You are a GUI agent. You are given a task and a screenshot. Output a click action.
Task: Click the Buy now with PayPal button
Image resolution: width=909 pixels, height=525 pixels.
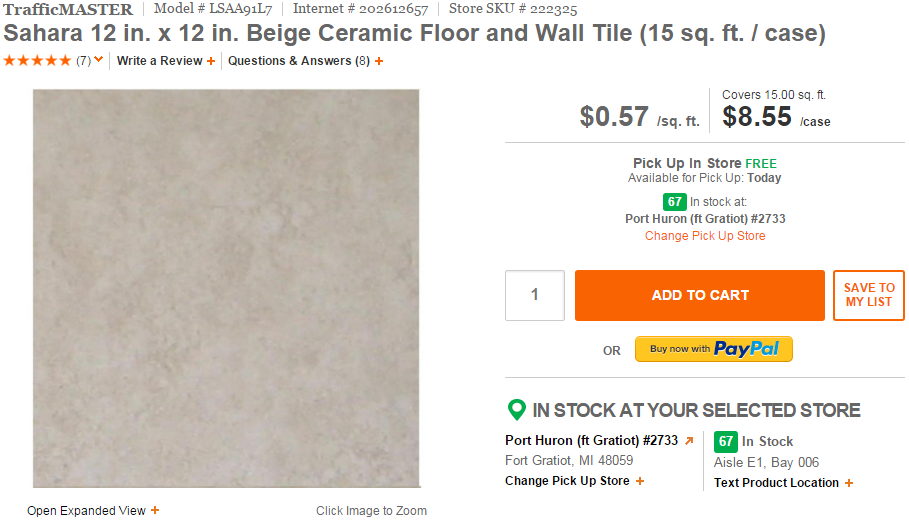click(x=714, y=349)
